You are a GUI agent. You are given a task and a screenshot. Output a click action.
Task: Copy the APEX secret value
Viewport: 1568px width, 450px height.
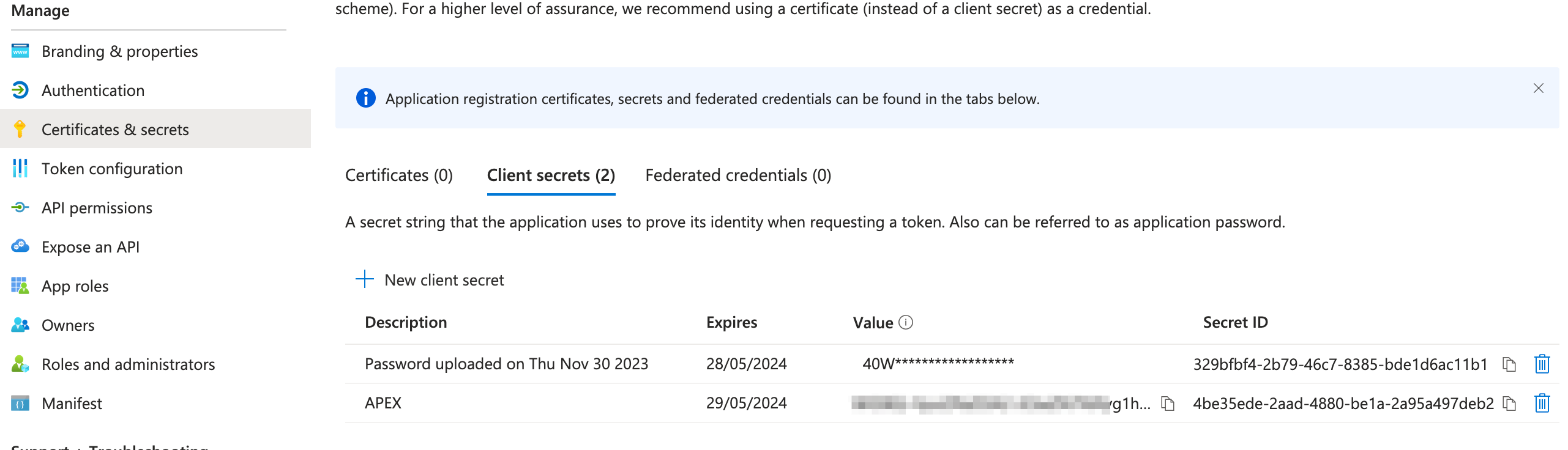pos(1169,404)
